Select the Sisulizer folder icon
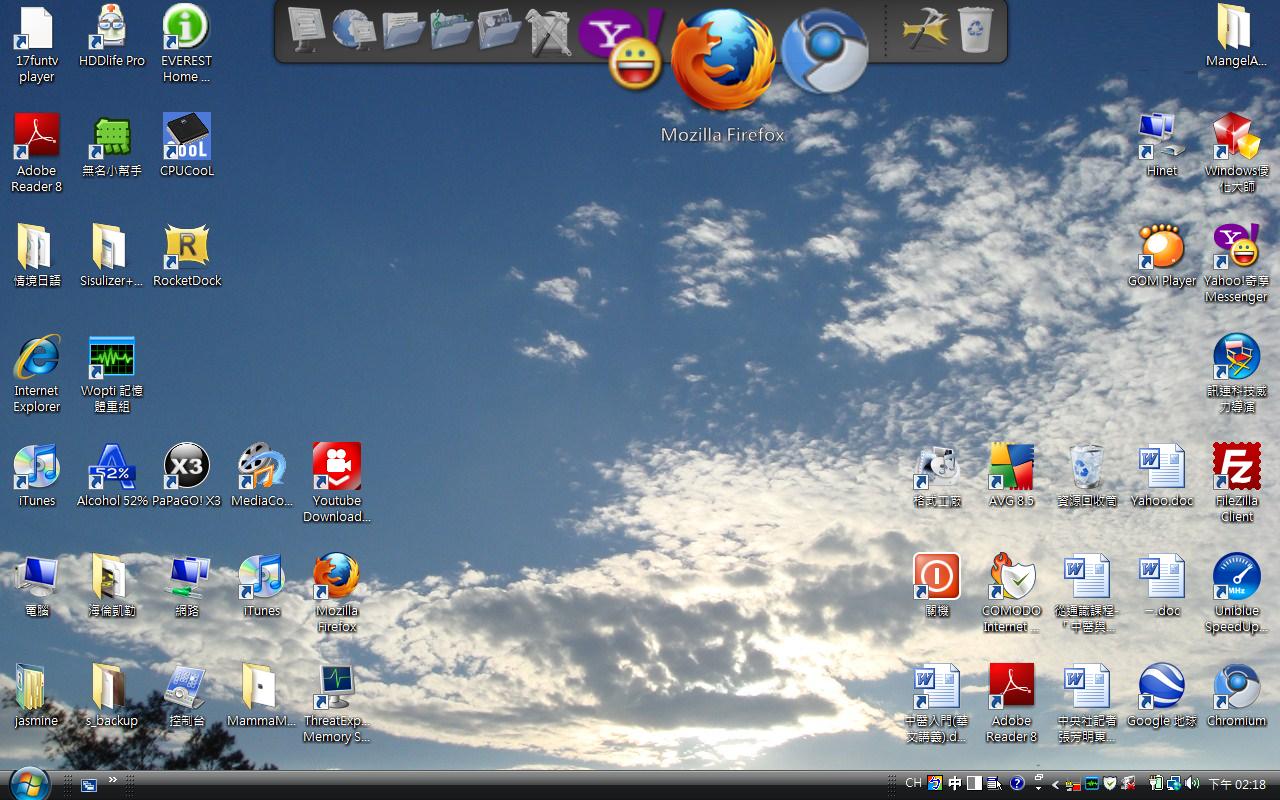1280x800 pixels. click(x=112, y=256)
